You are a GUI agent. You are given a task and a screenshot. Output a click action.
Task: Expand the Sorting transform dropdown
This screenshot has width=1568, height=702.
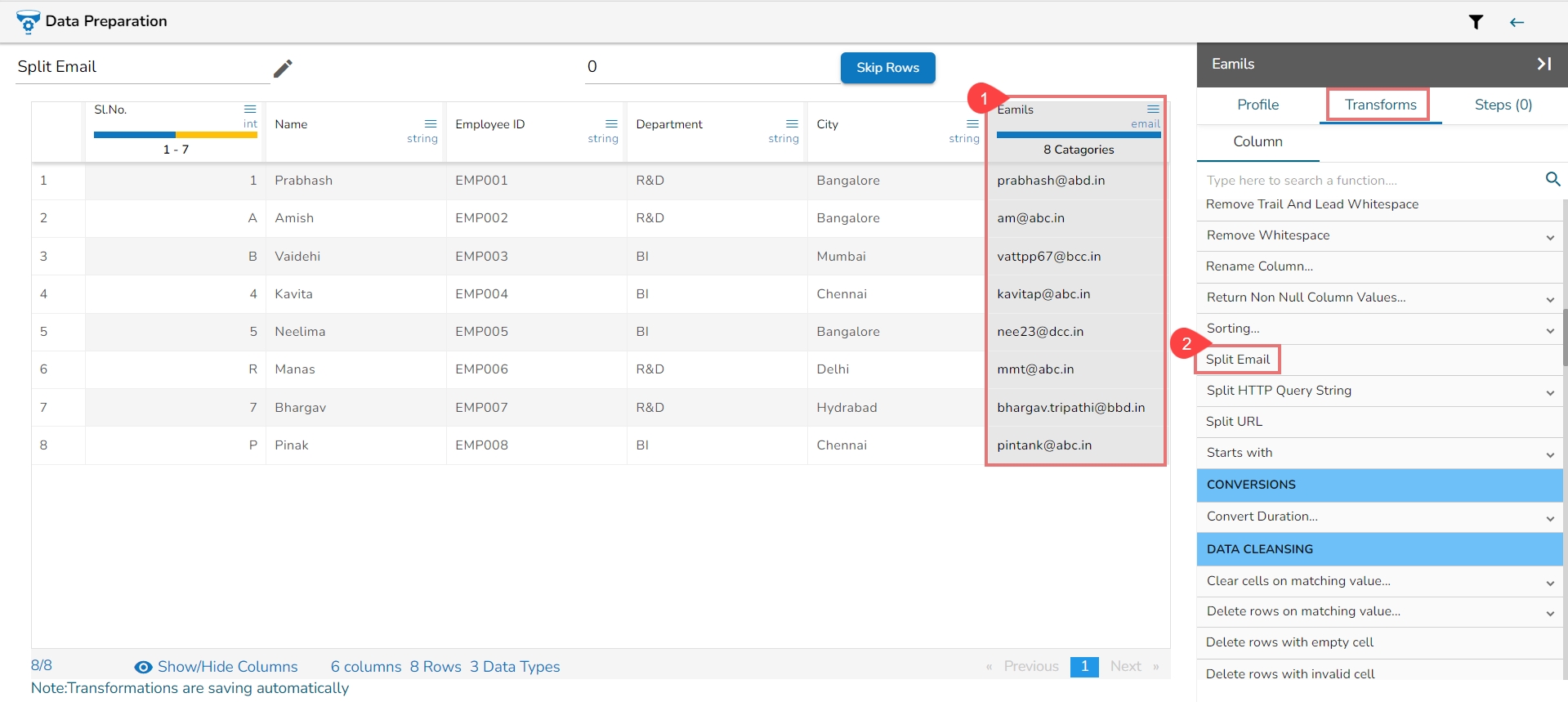coord(1549,330)
